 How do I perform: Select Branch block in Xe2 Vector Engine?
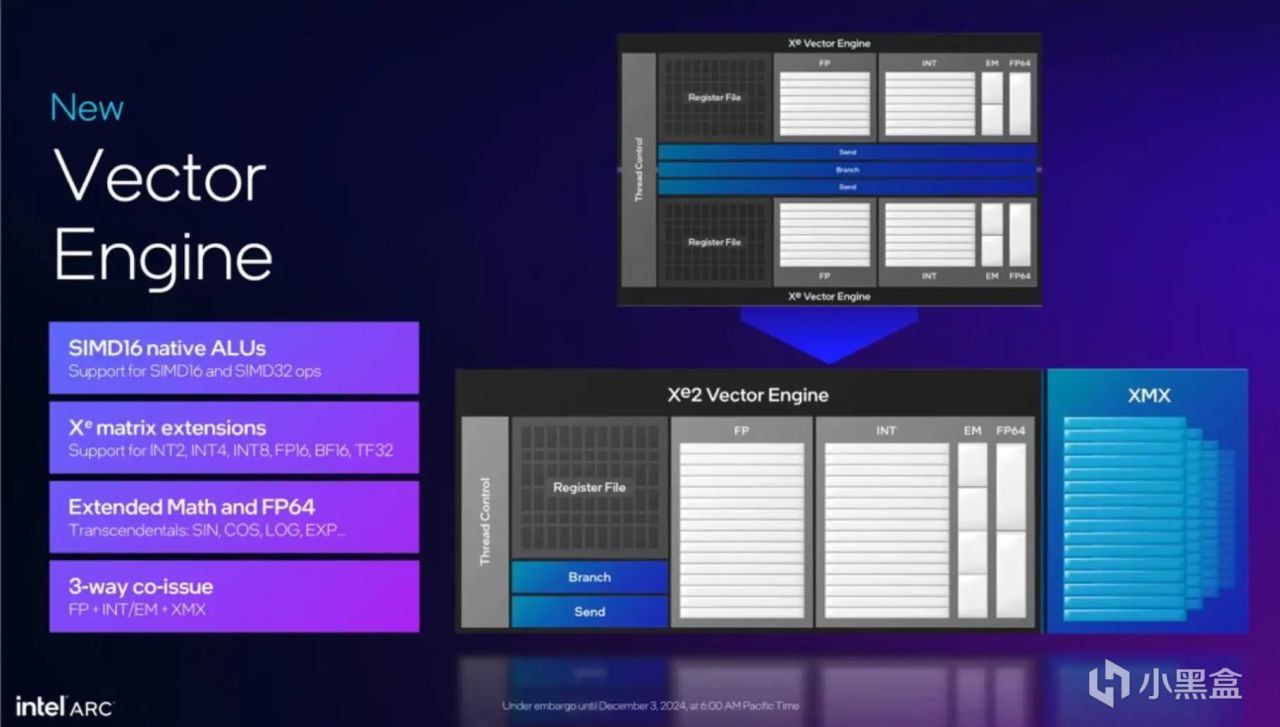(589, 577)
